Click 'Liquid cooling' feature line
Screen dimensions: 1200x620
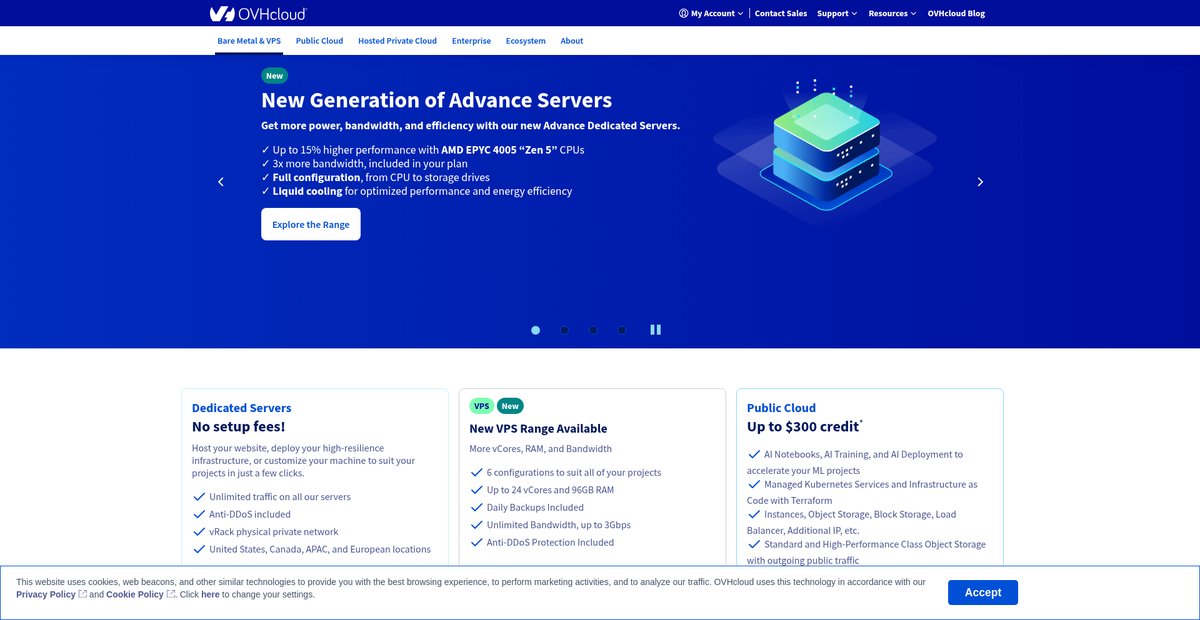[417, 191]
